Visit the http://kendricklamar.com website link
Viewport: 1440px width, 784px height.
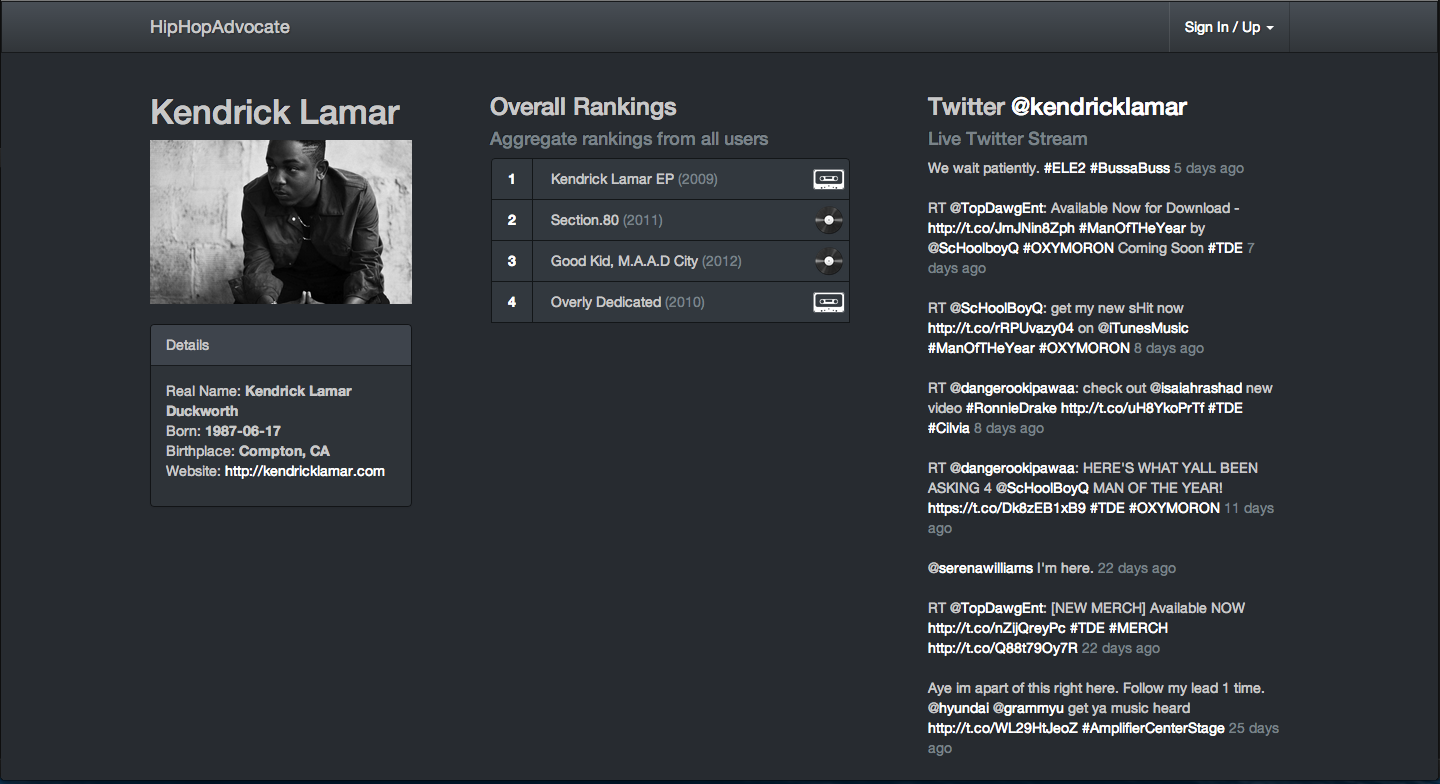(x=304, y=471)
